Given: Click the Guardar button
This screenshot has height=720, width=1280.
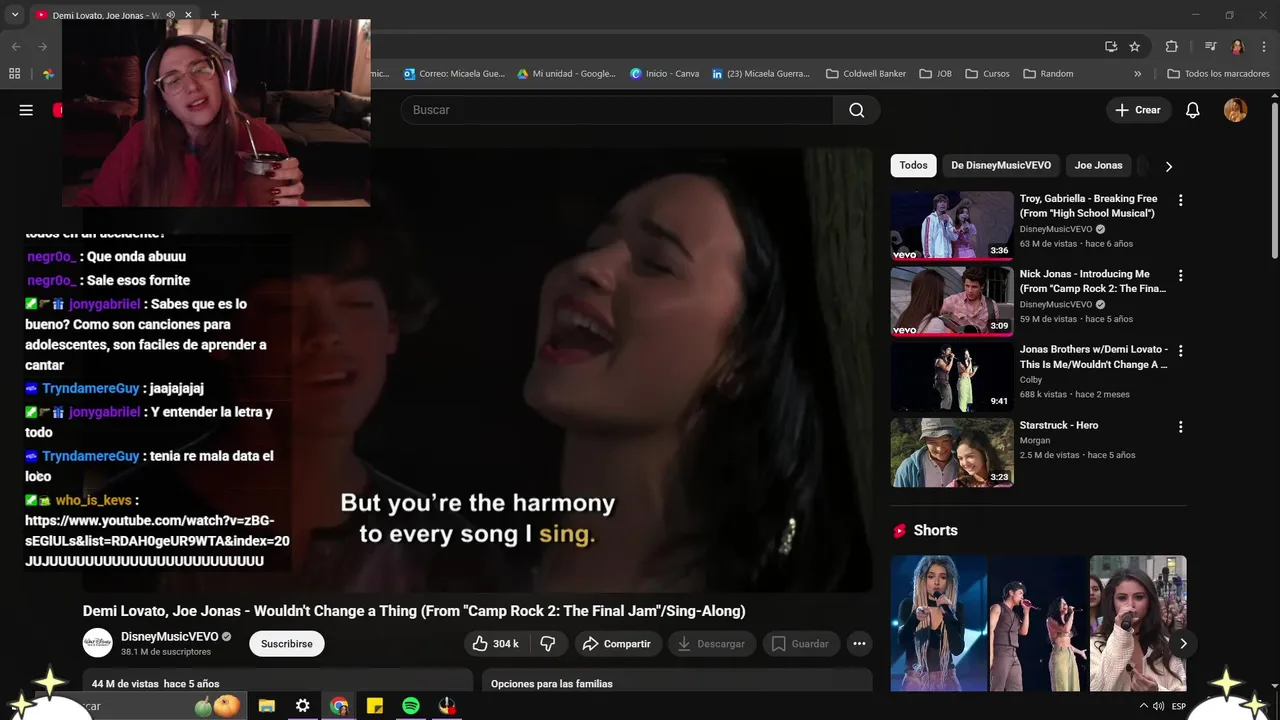Looking at the screenshot, I should click(800, 644).
